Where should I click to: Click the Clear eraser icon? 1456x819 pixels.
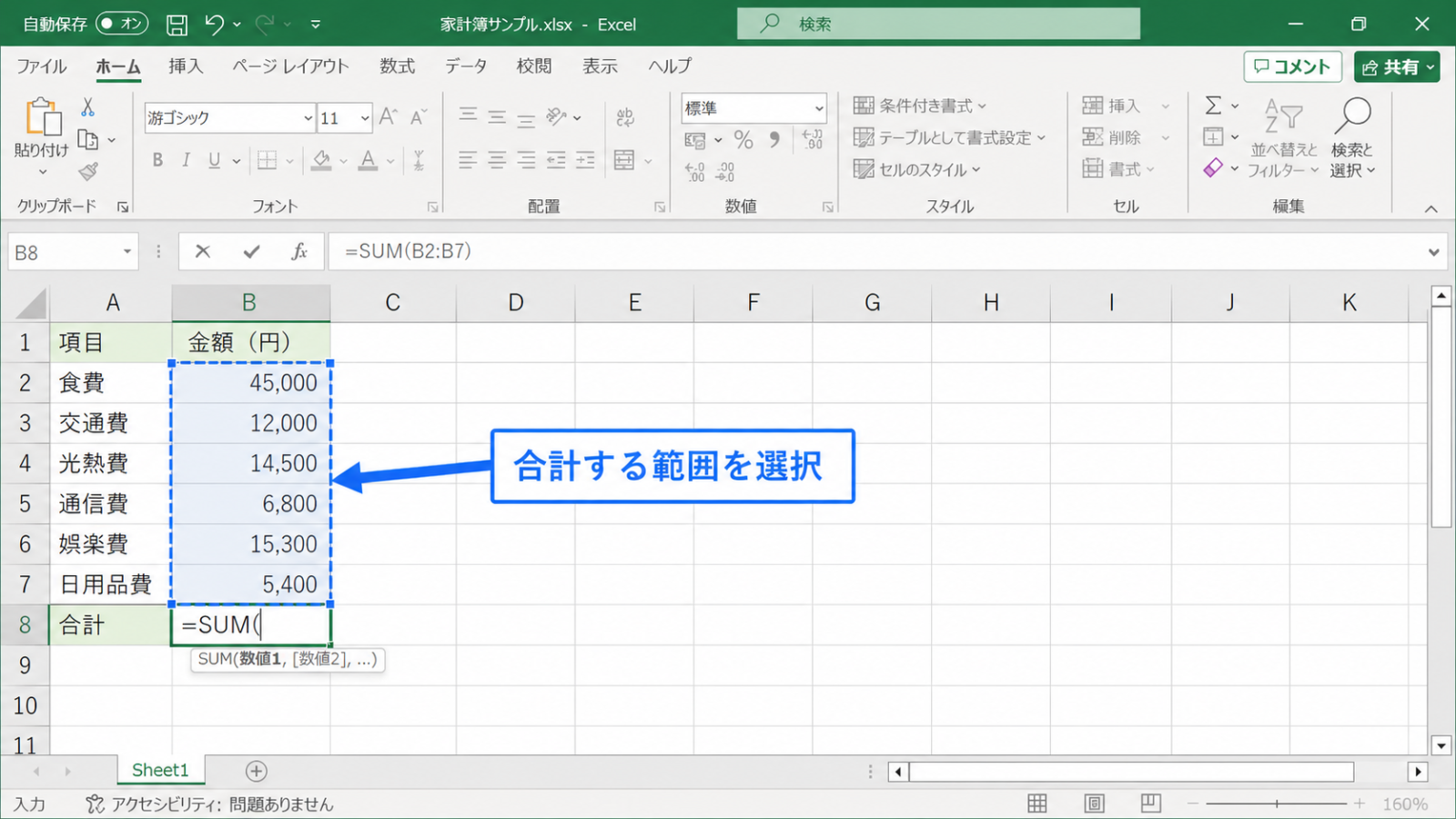1213,168
